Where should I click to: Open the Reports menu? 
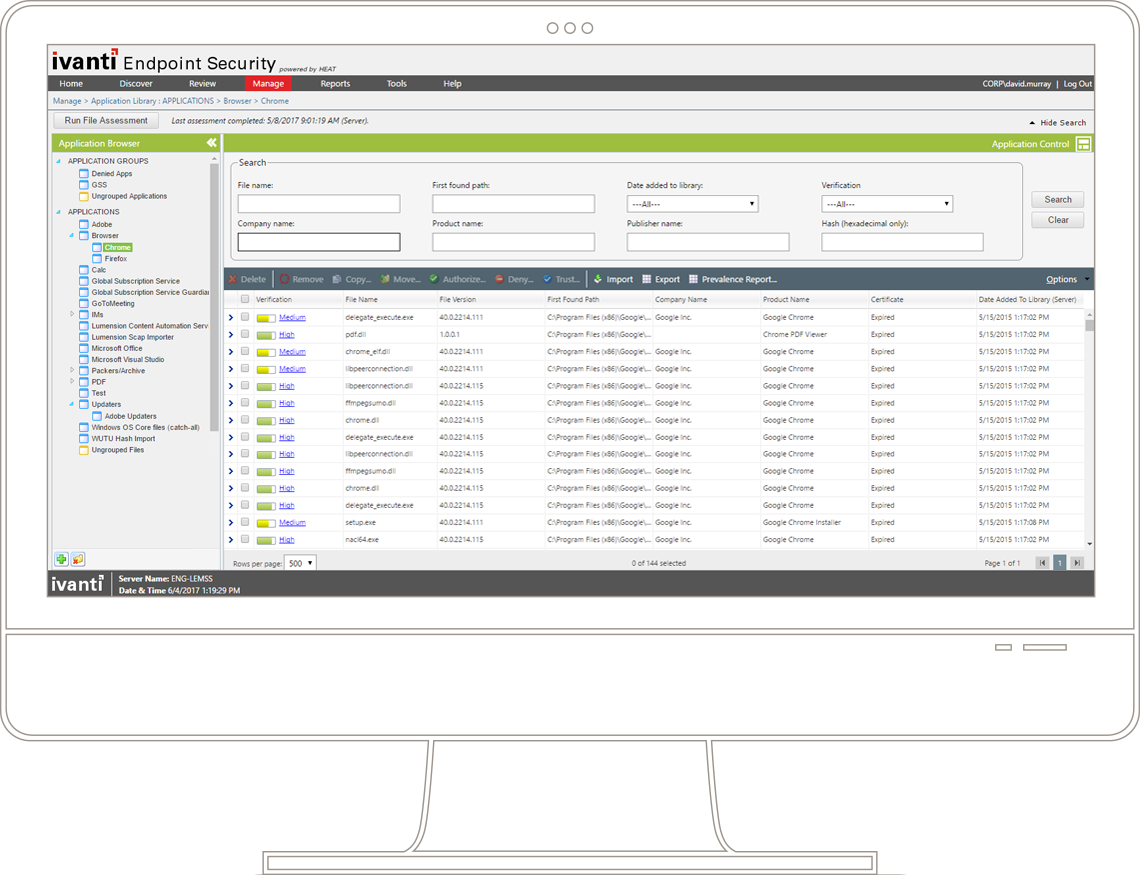[335, 84]
